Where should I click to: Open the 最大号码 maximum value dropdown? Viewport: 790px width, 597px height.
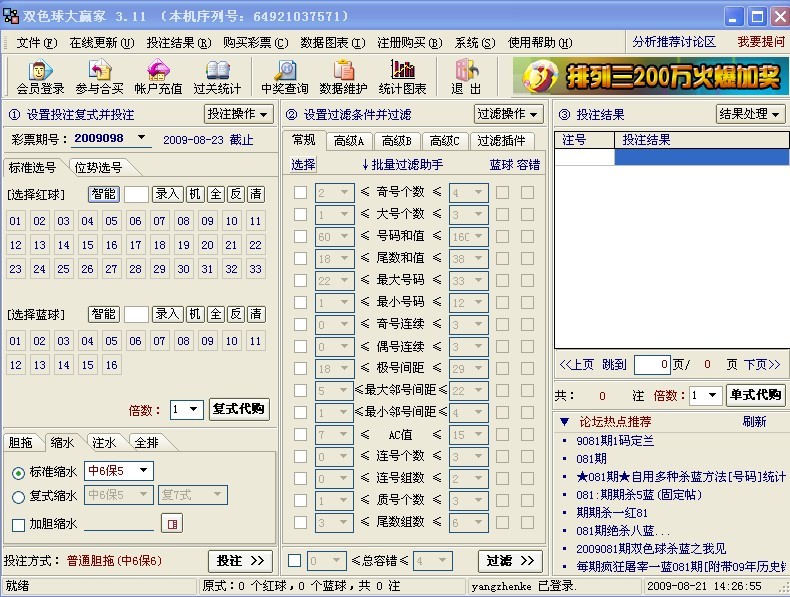click(479, 280)
